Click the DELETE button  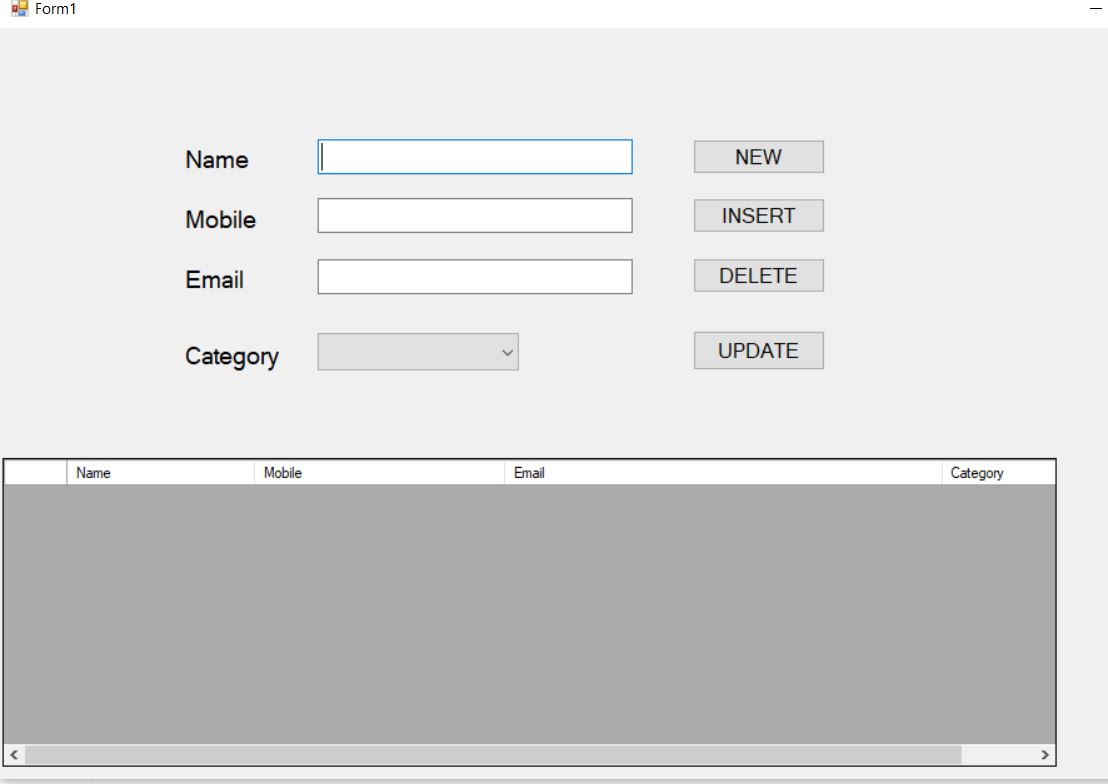tap(757, 275)
